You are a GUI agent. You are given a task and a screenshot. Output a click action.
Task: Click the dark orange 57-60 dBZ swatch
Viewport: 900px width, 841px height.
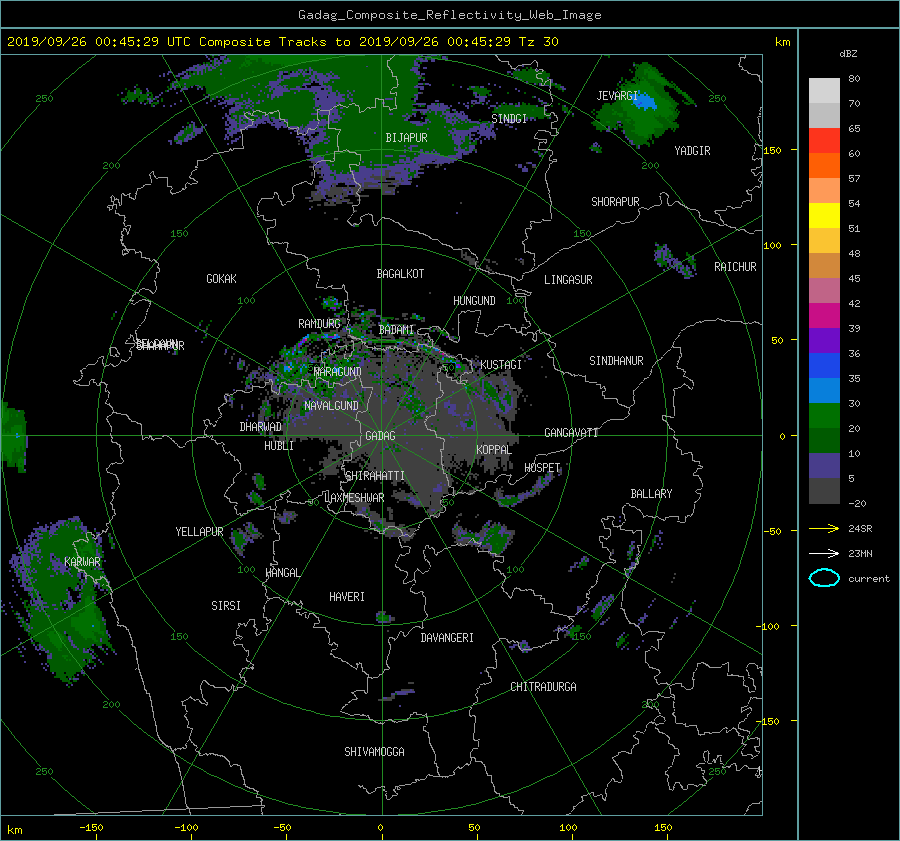[824, 166]
